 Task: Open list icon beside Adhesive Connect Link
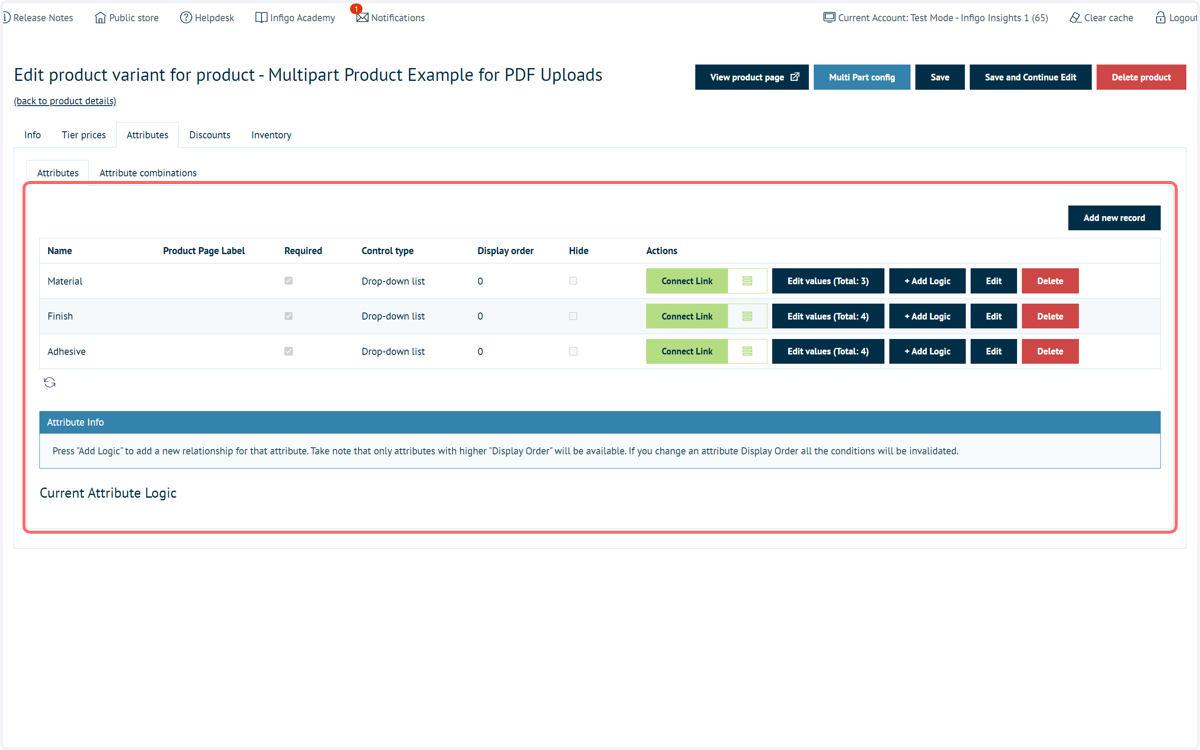point(747,351)
